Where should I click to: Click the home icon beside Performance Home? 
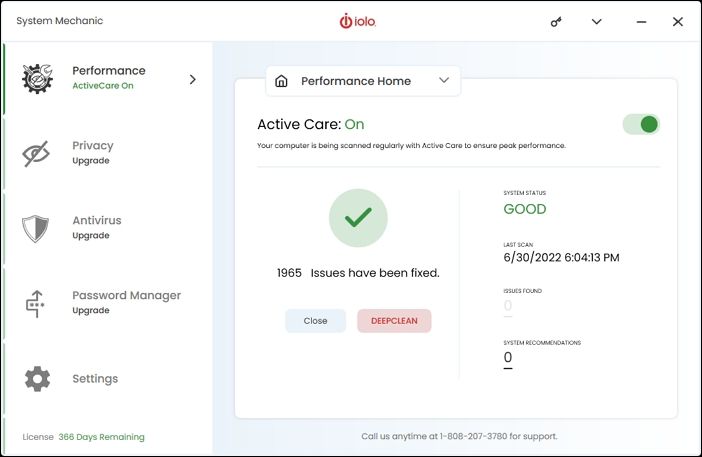(281, 81)
